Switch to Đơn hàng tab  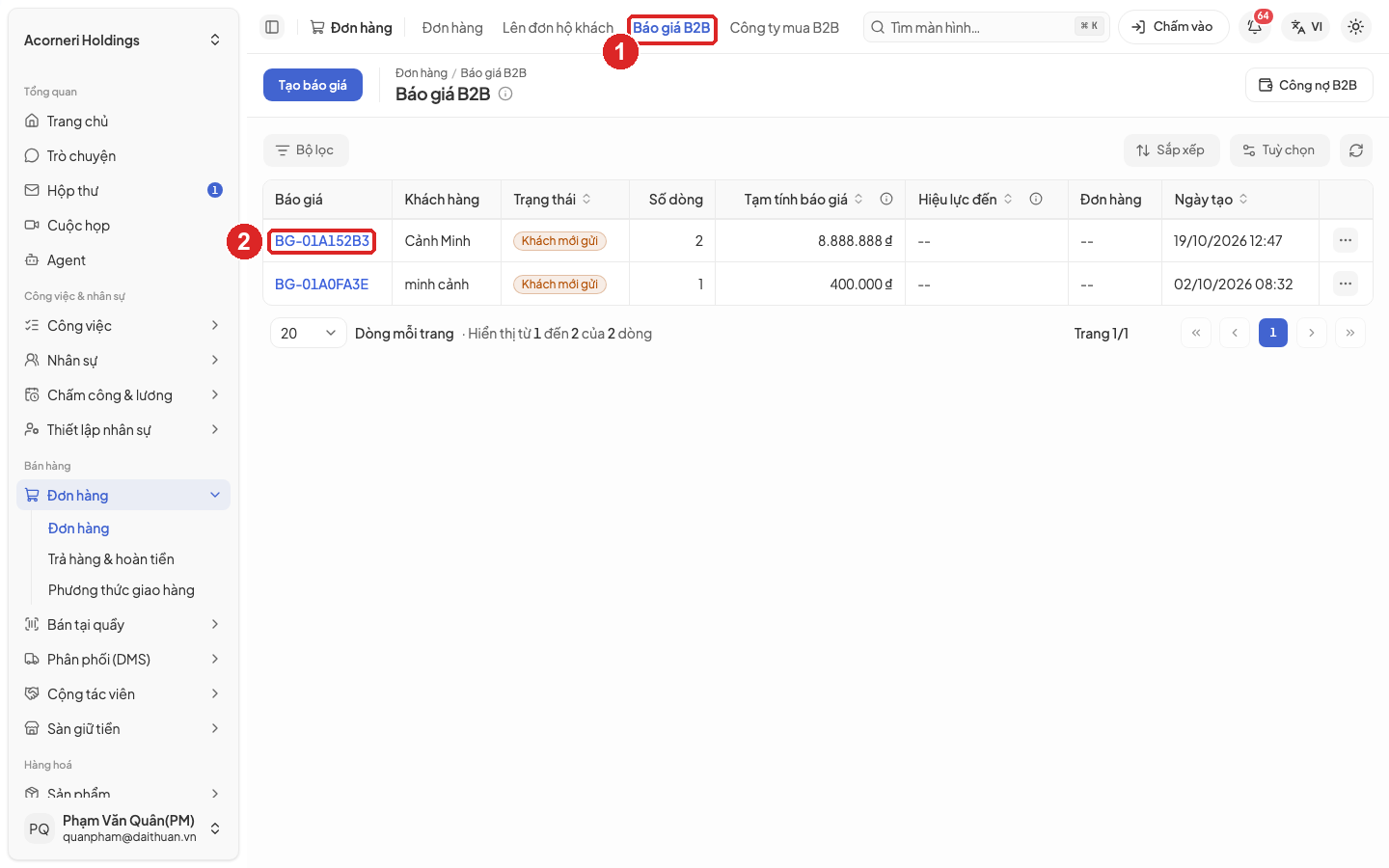click(x=452, y=28)
